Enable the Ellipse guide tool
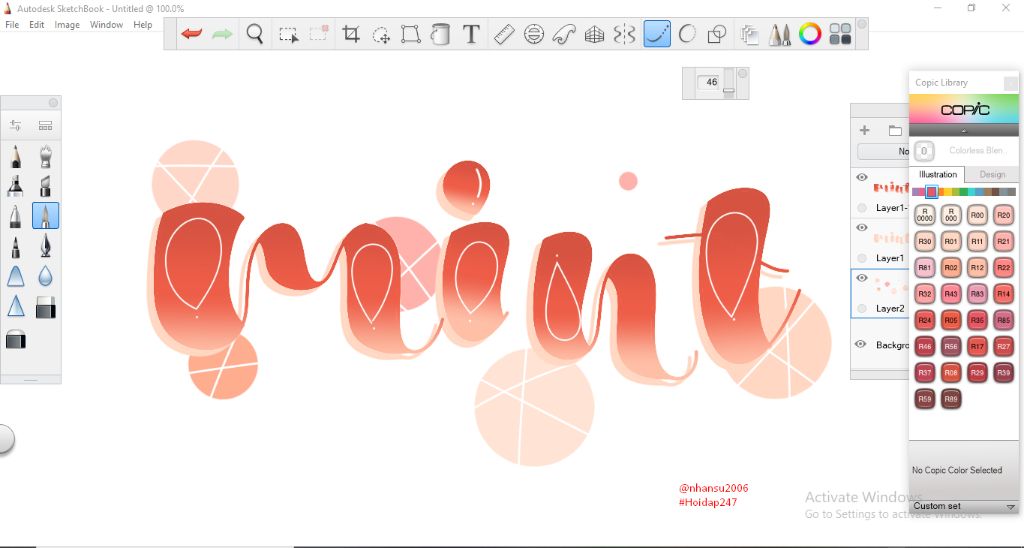The width and height of the screenshot is (1024, 548). [534, 34]
